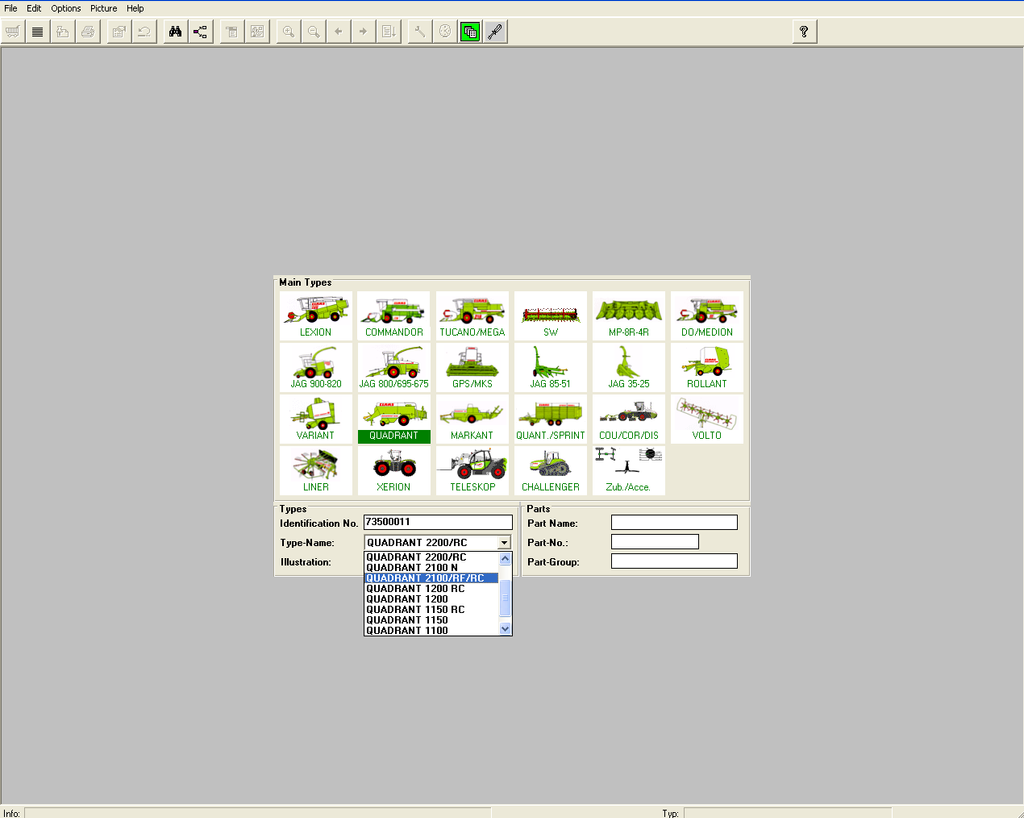Select the TELESKOP handler type
The width and height of the screenshot is (1024, 818).
click(x=472, y=471)
